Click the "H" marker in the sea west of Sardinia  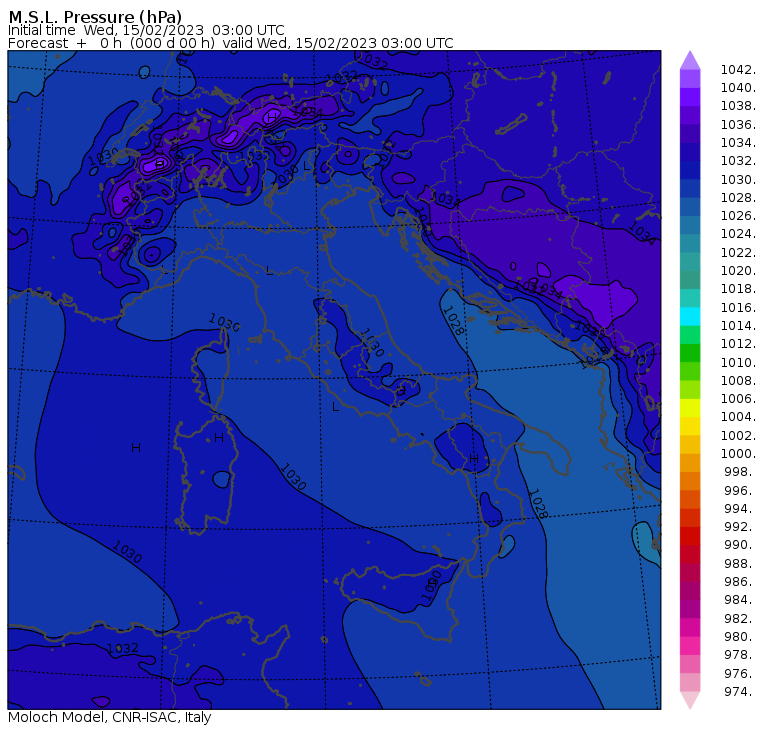pos(136,447)
